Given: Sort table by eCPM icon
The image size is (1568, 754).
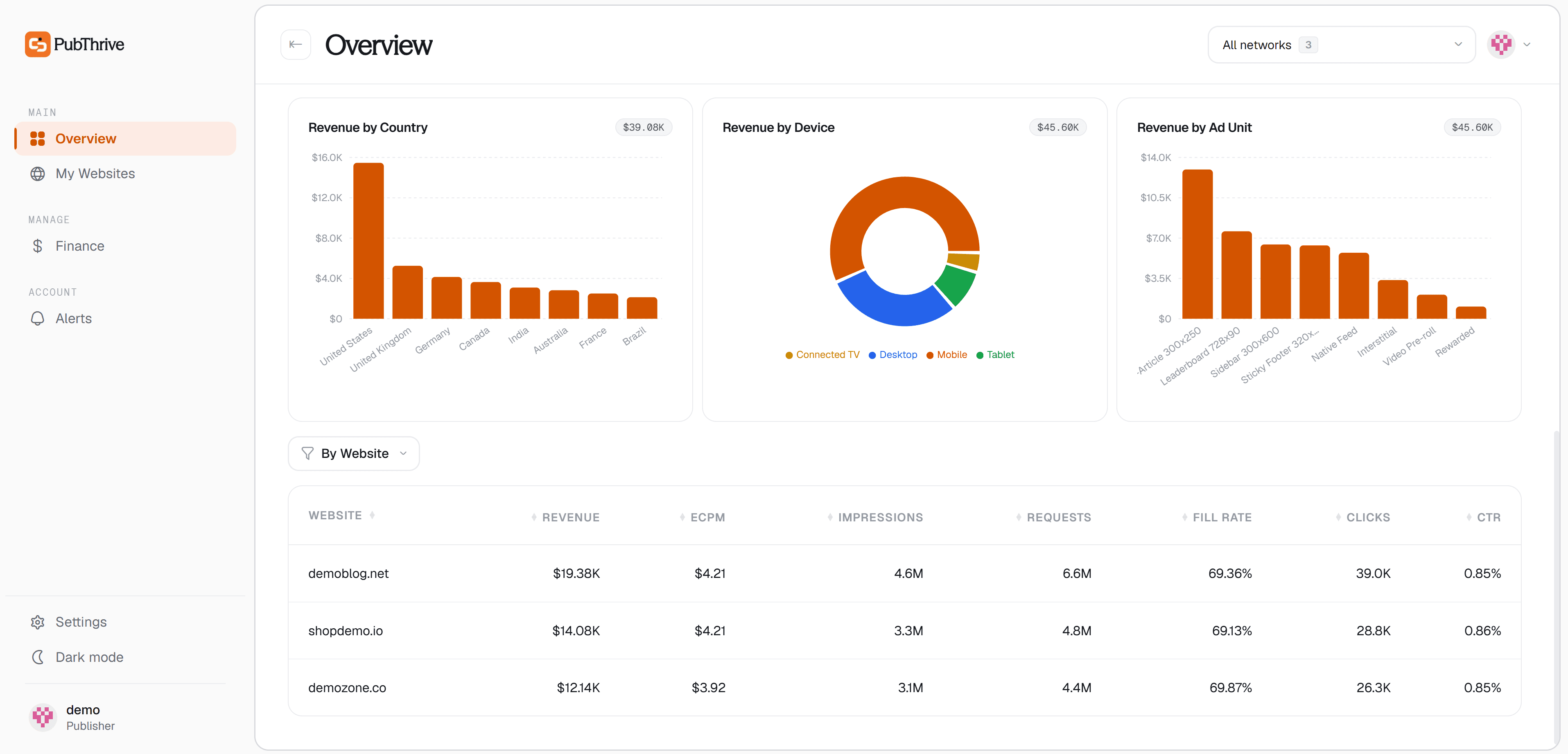Looking at the screenshot, I should point(682,517).
